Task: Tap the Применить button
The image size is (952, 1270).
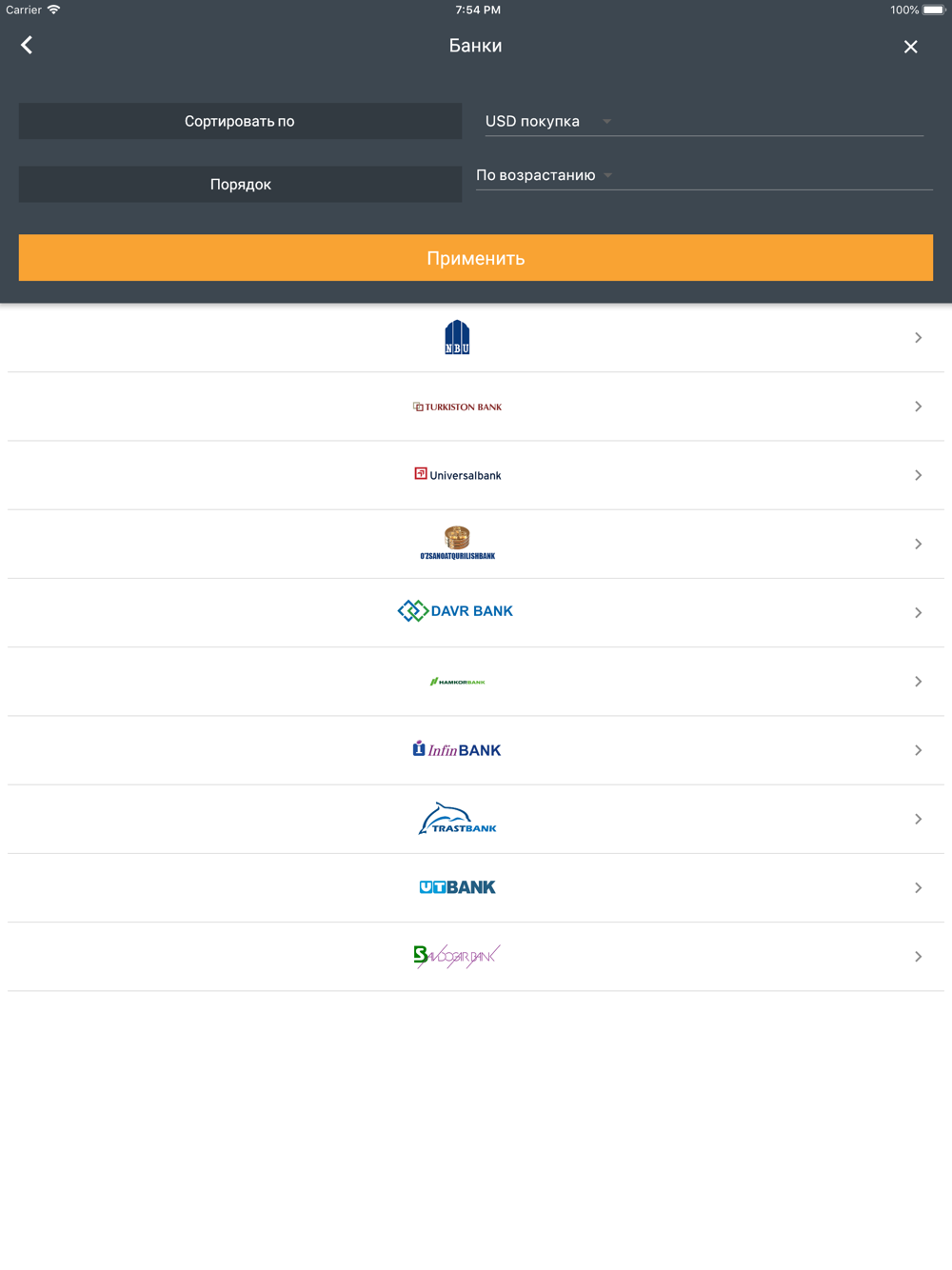Action: tap(476, 258)
